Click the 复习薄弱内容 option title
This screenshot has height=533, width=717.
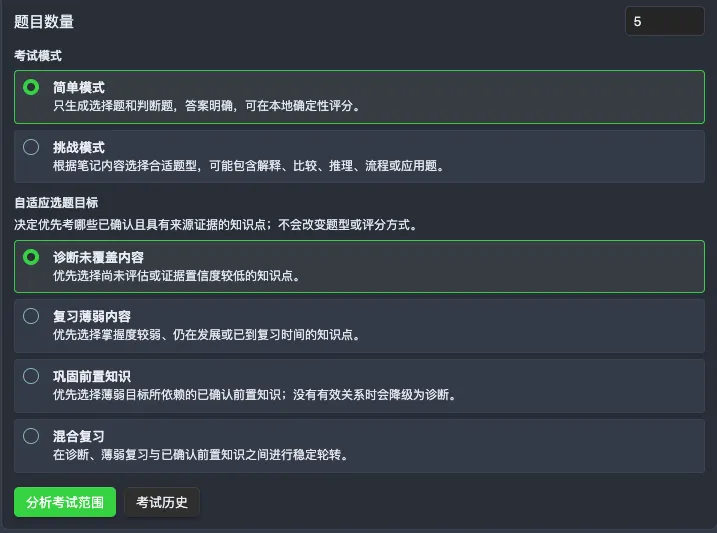pos(92,316)
